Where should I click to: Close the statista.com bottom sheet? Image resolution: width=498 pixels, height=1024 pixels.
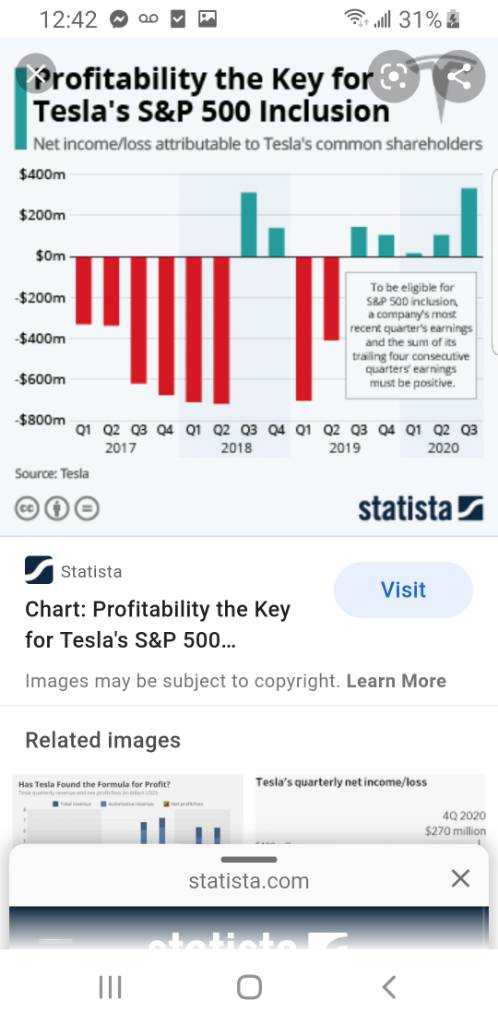[460, 878]
